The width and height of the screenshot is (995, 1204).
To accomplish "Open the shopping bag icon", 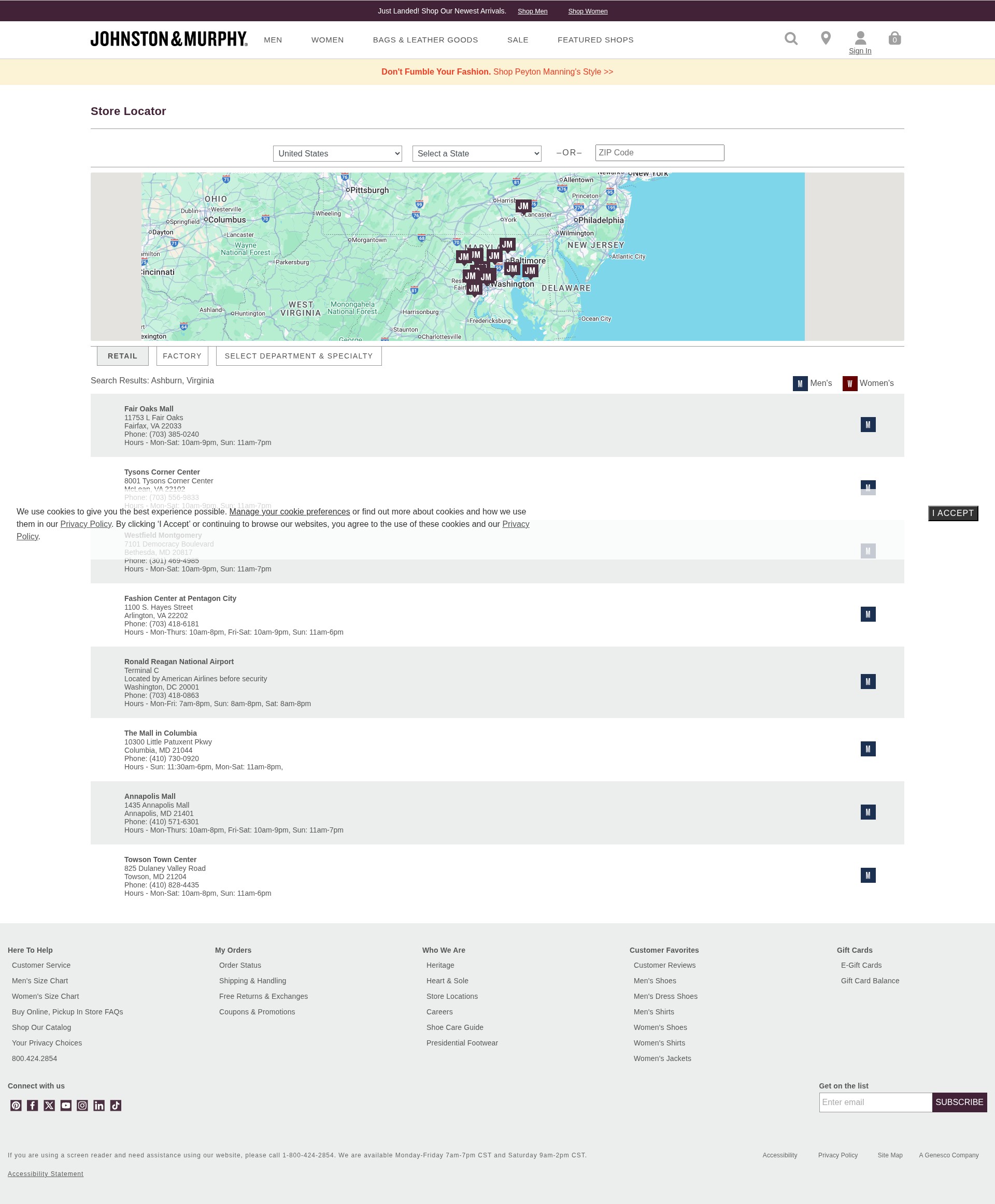I will pyautogui.click(x=894, y=38).
